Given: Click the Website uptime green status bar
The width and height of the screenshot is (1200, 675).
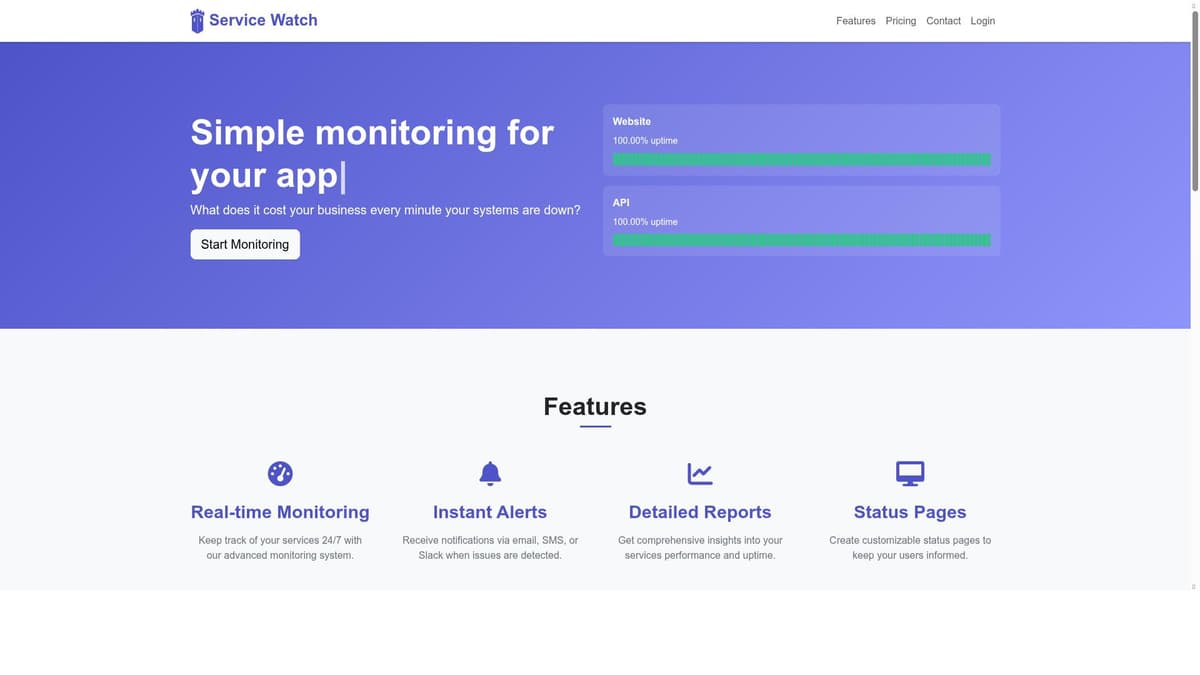Looking at the screenshot, I should pyautogui.click(x=801, y=159).
